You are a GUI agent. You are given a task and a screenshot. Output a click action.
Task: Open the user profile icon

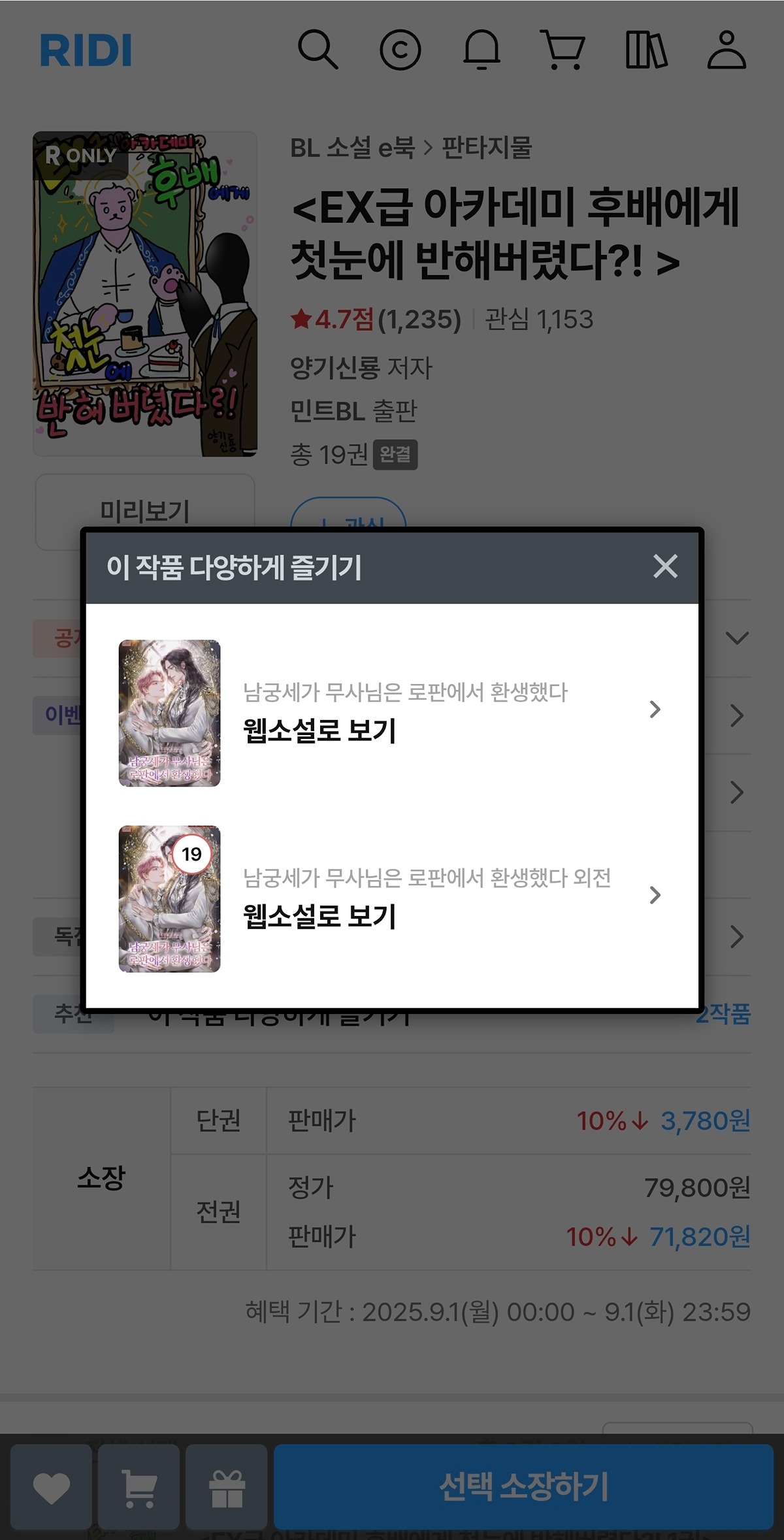pos(727,50)
